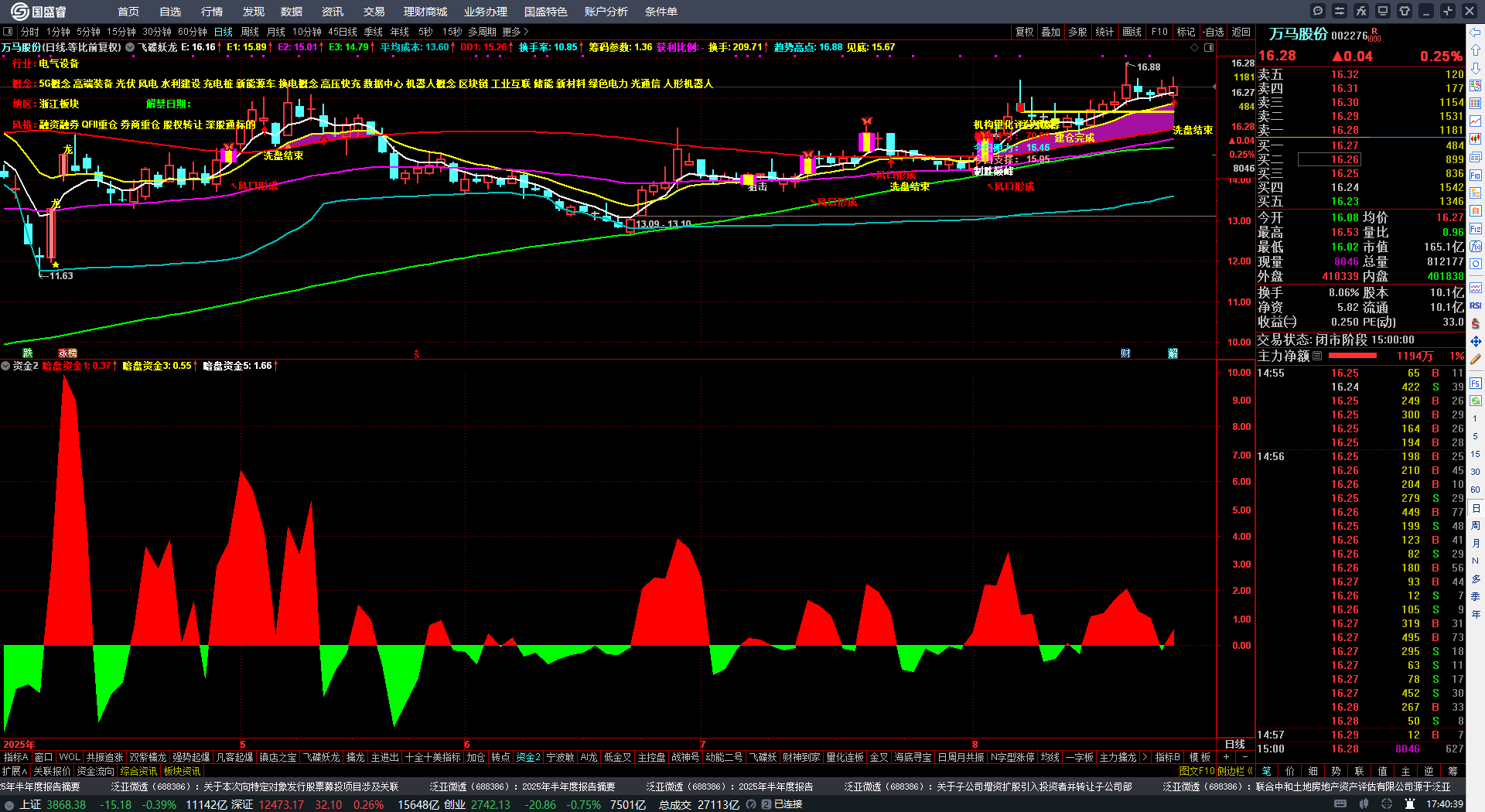Click the F10 toolbar button
Screen dimensions: 1485x812
[x=1159, y=32]
